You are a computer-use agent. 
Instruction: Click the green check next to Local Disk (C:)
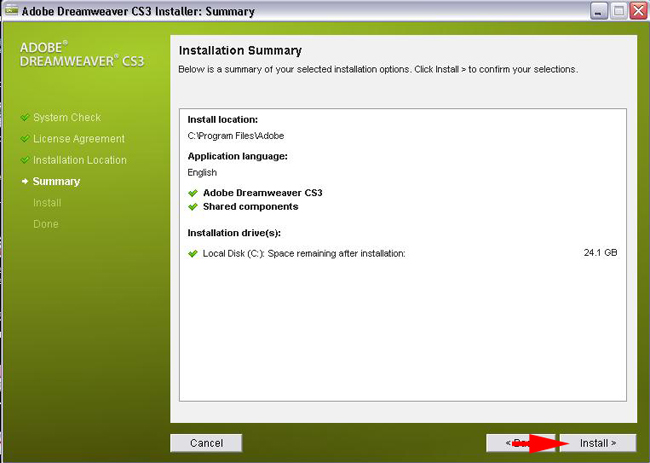193,253
